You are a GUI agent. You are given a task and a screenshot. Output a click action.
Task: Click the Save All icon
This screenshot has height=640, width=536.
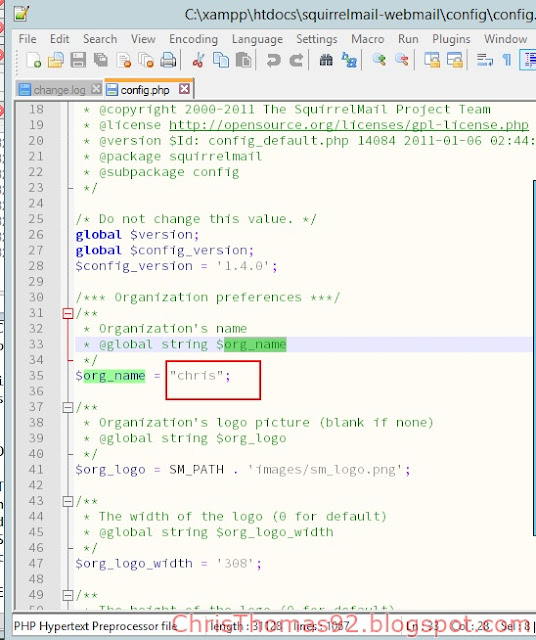pos(100,60)
